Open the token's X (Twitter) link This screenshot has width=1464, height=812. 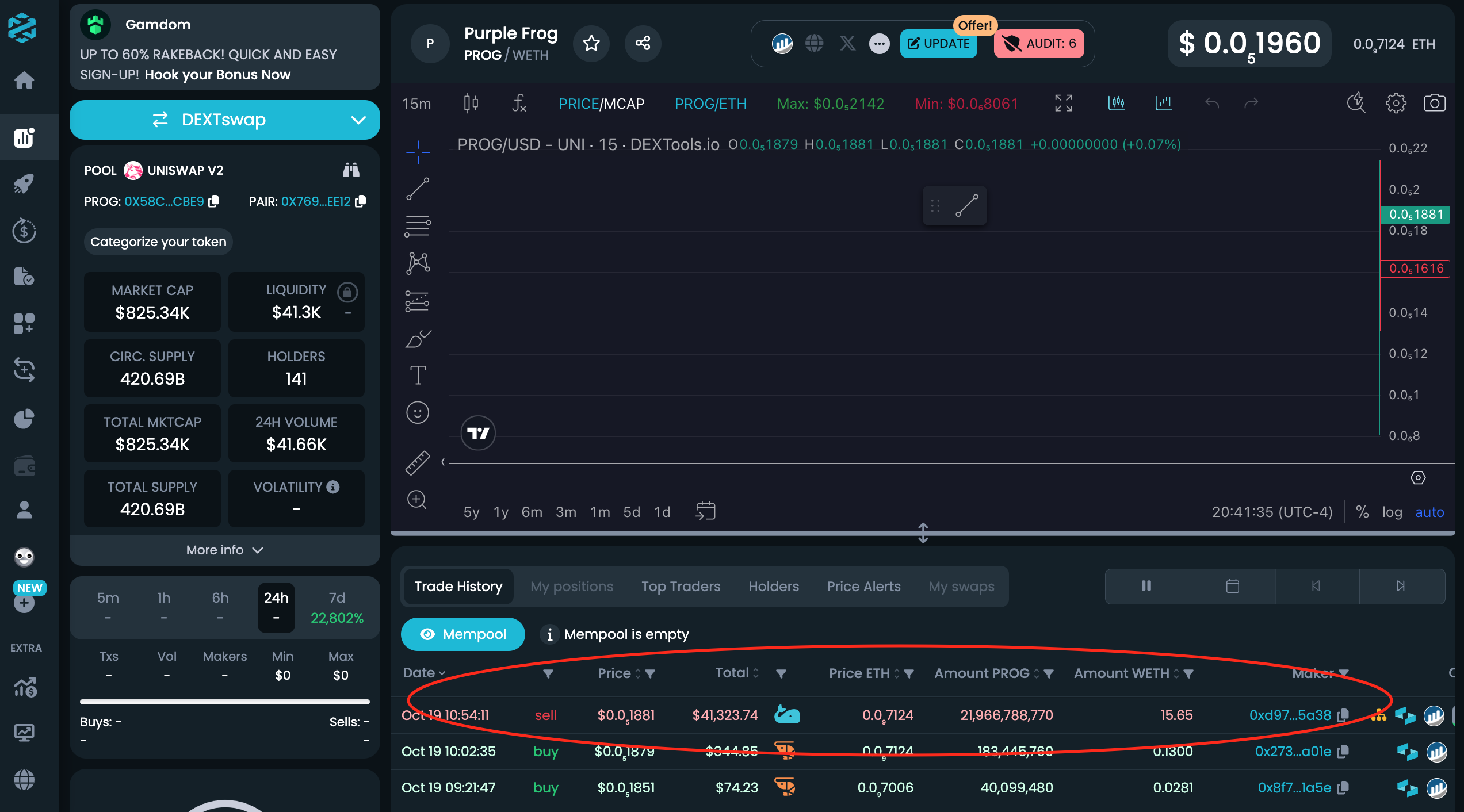point(847,43)
